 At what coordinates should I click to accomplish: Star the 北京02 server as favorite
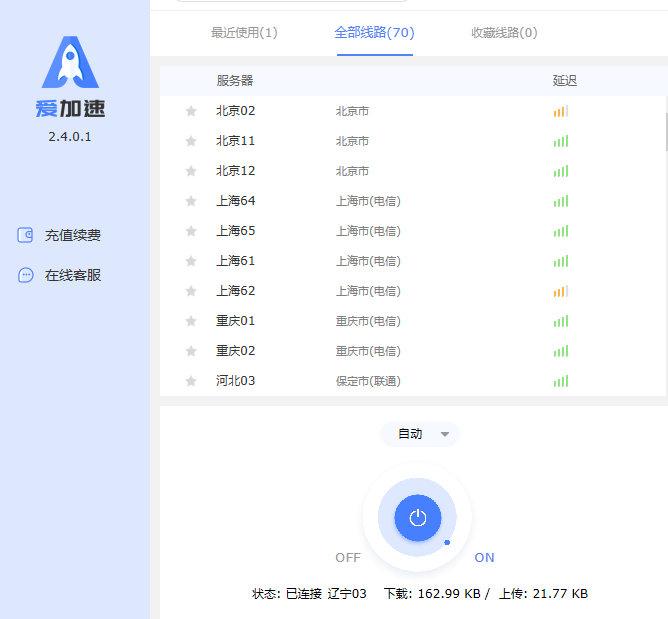pos(191,111)
